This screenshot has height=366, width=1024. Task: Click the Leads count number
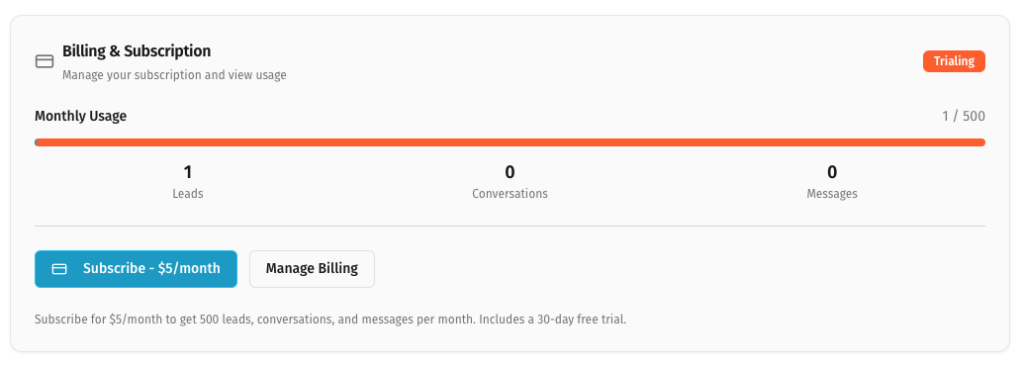pos(187,173)
